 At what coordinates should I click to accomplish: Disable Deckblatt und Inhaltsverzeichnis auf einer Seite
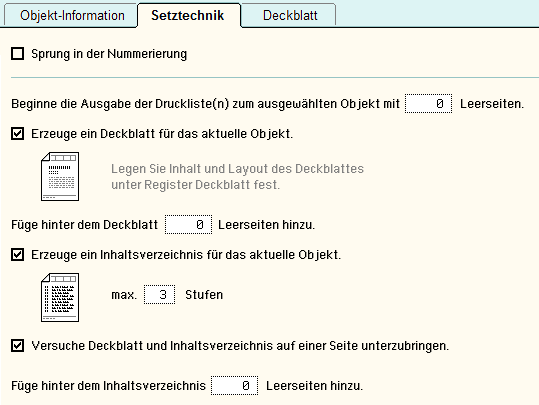[18, 345]
